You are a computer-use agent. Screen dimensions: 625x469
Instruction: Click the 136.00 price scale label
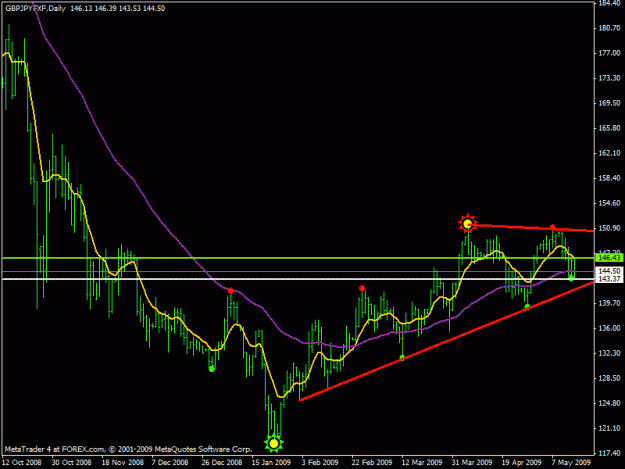(609, 328)
